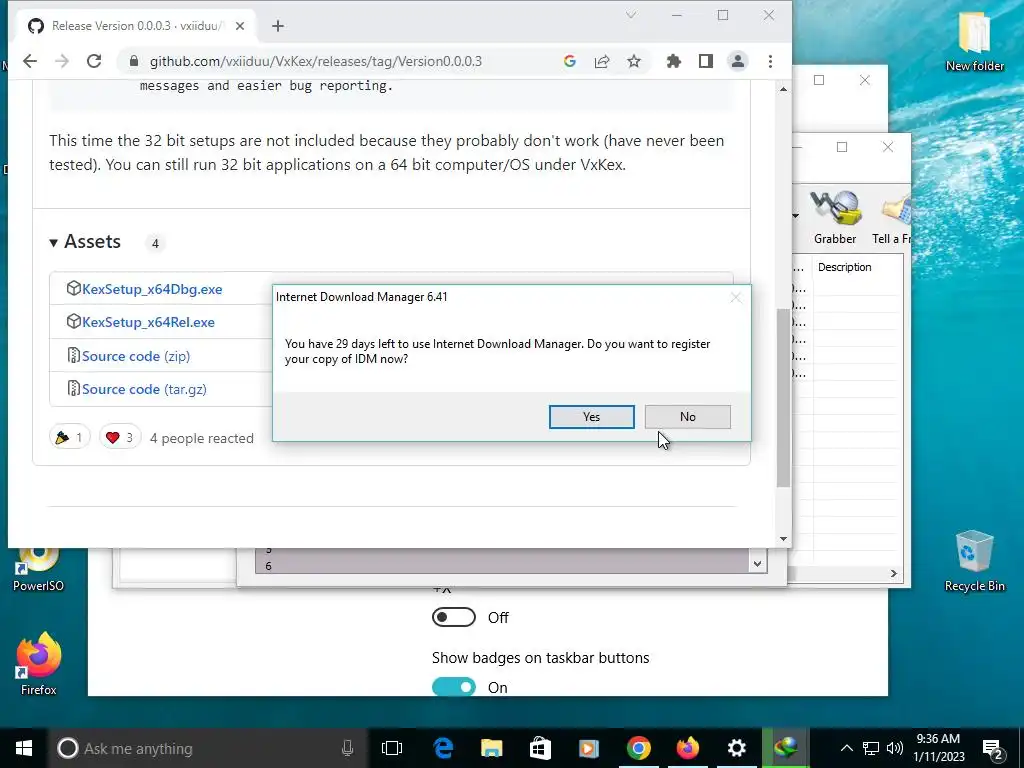The height and width of the screenshot is (768, 1024).
Task: Open Firefox from the taskbar
Action: coord(687,748)
